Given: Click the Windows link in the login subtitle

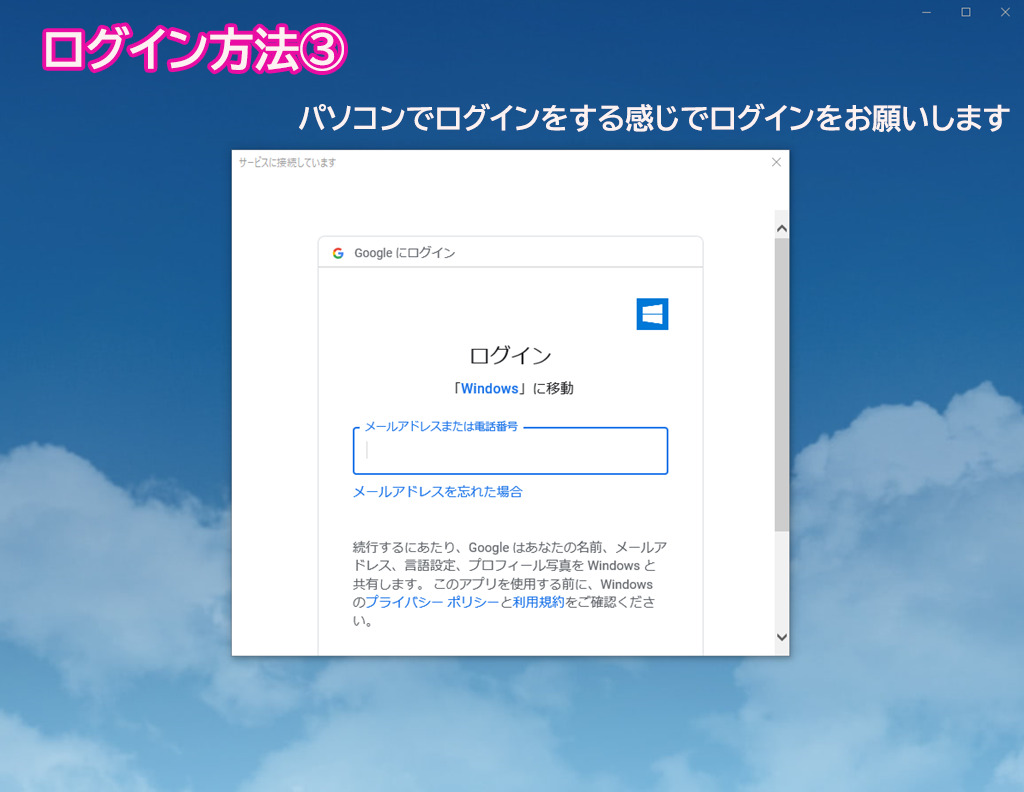Looking at the screenshot, I should click(x=489, y=388).
